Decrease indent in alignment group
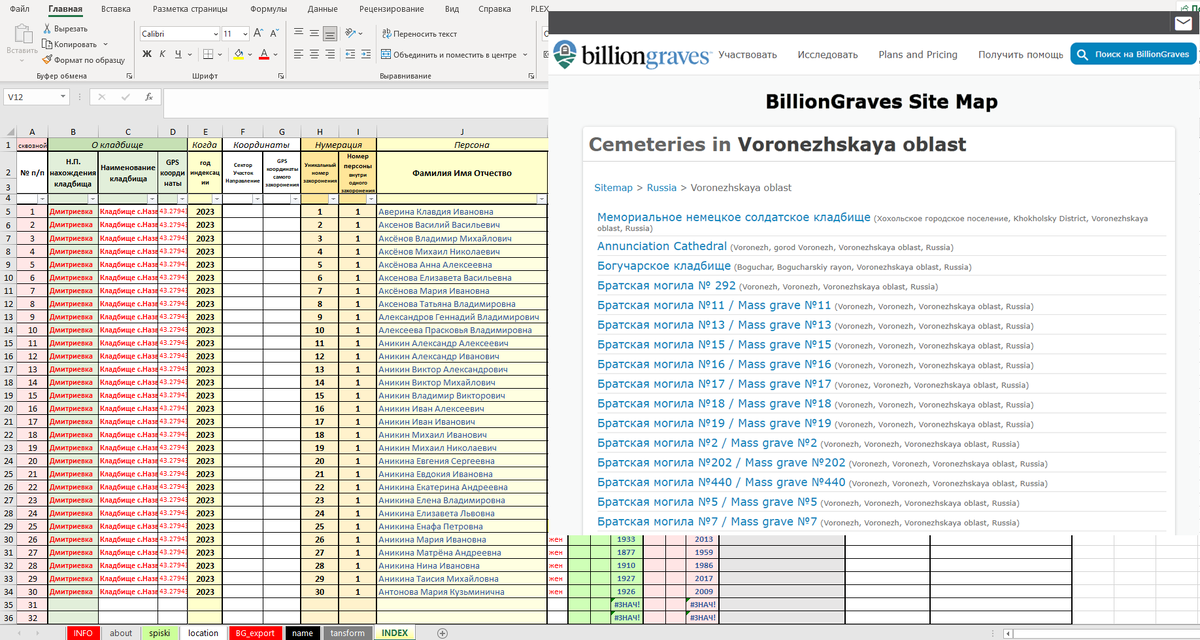Viewport: 1200px width, 640px height. [x=349, y=54]
